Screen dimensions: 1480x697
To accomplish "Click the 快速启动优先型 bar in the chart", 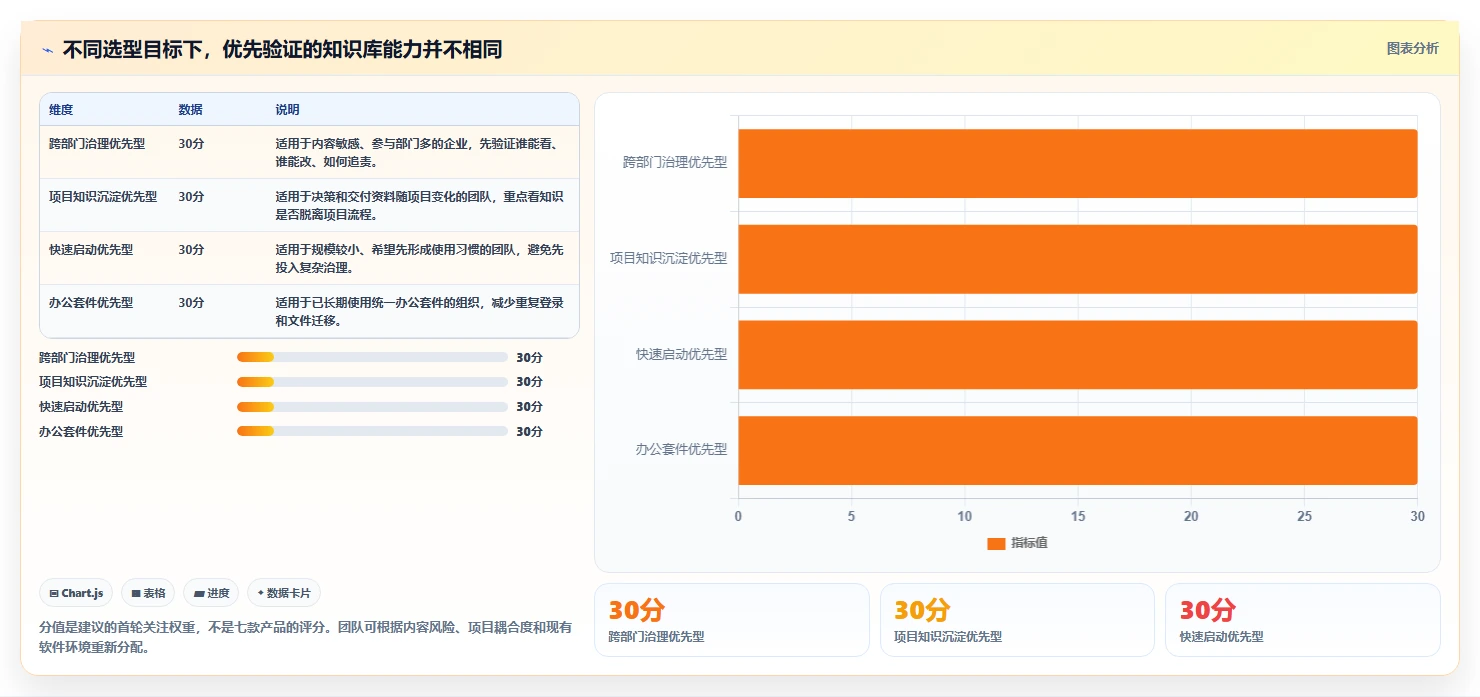I will click(1078, 354).
